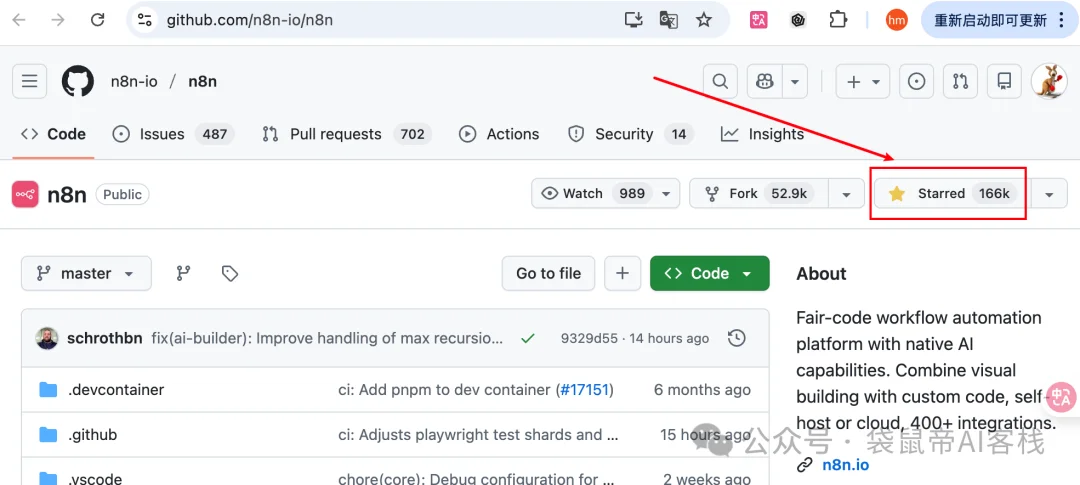This screenshot has height=485, width=1080.
Task: Show branches icon next to master
Action: 183,273
